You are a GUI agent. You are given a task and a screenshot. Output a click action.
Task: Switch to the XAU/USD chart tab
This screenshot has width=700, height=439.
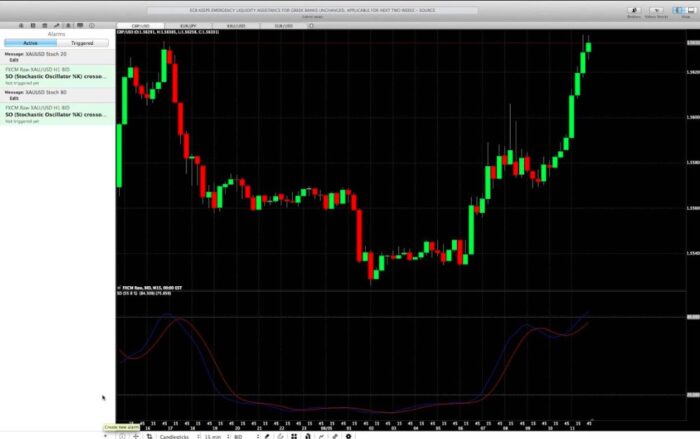(236, 26)
